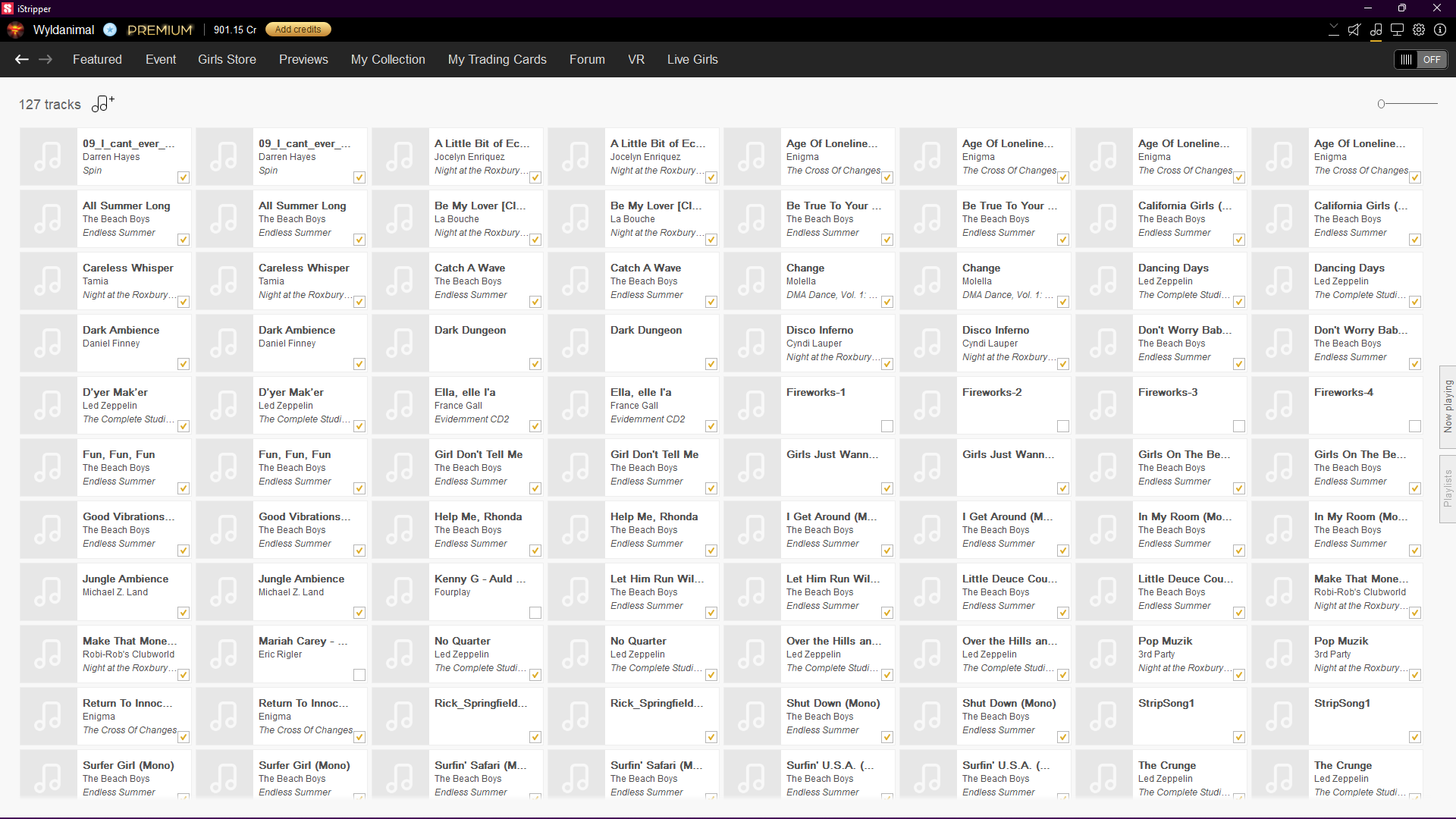Select the Fireworks-3 track title
1456x819 pixels.
pyautogui.click(x=1168, y=392)
